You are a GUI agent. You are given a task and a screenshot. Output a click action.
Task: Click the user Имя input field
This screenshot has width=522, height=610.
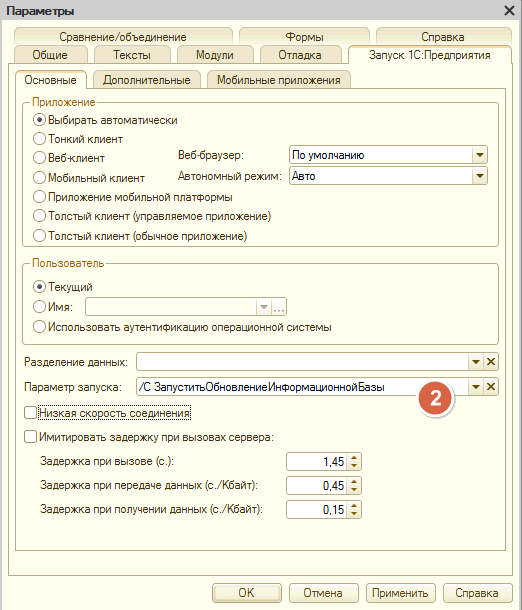pos(171,307)
